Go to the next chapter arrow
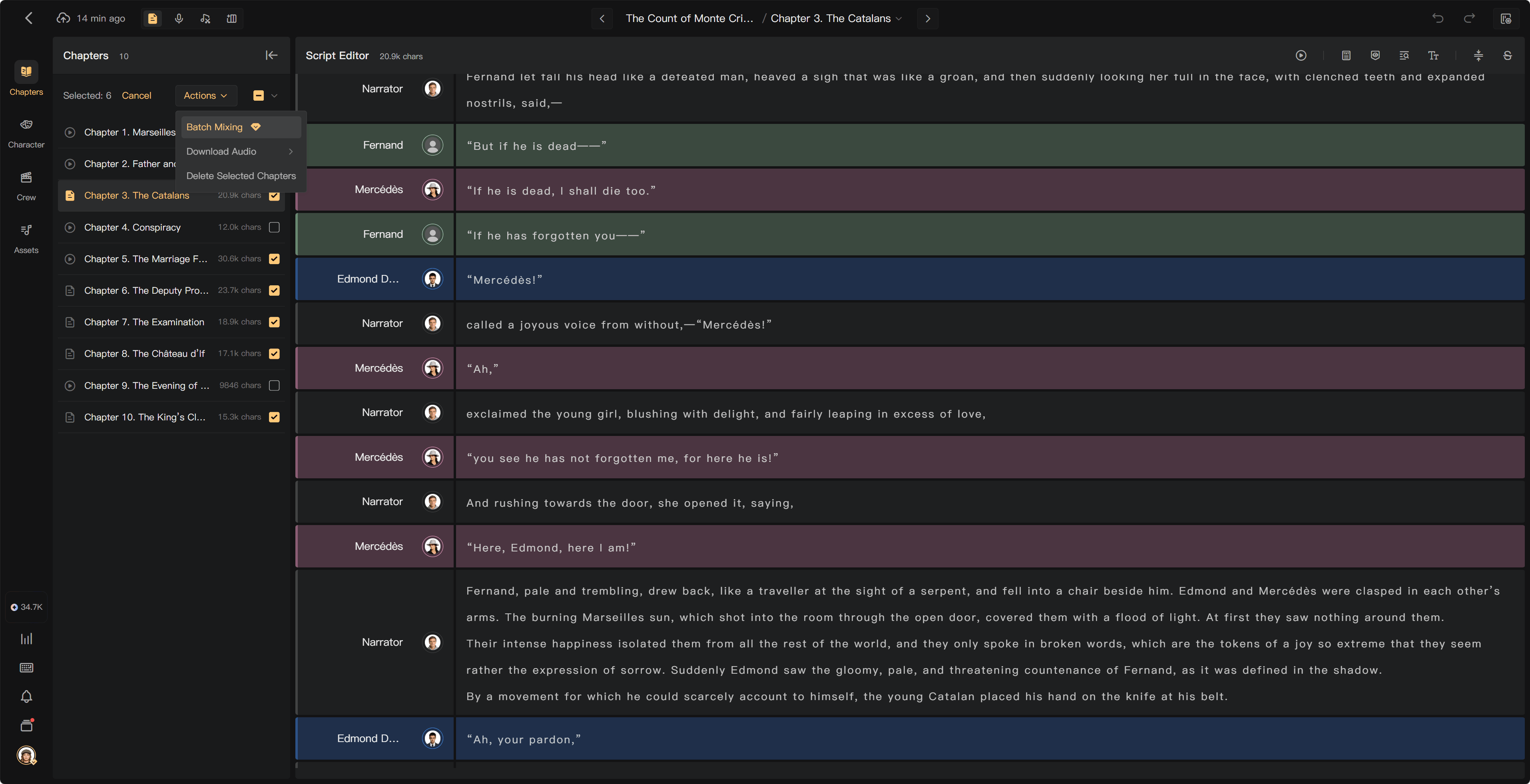 click(x=928, y=18)
